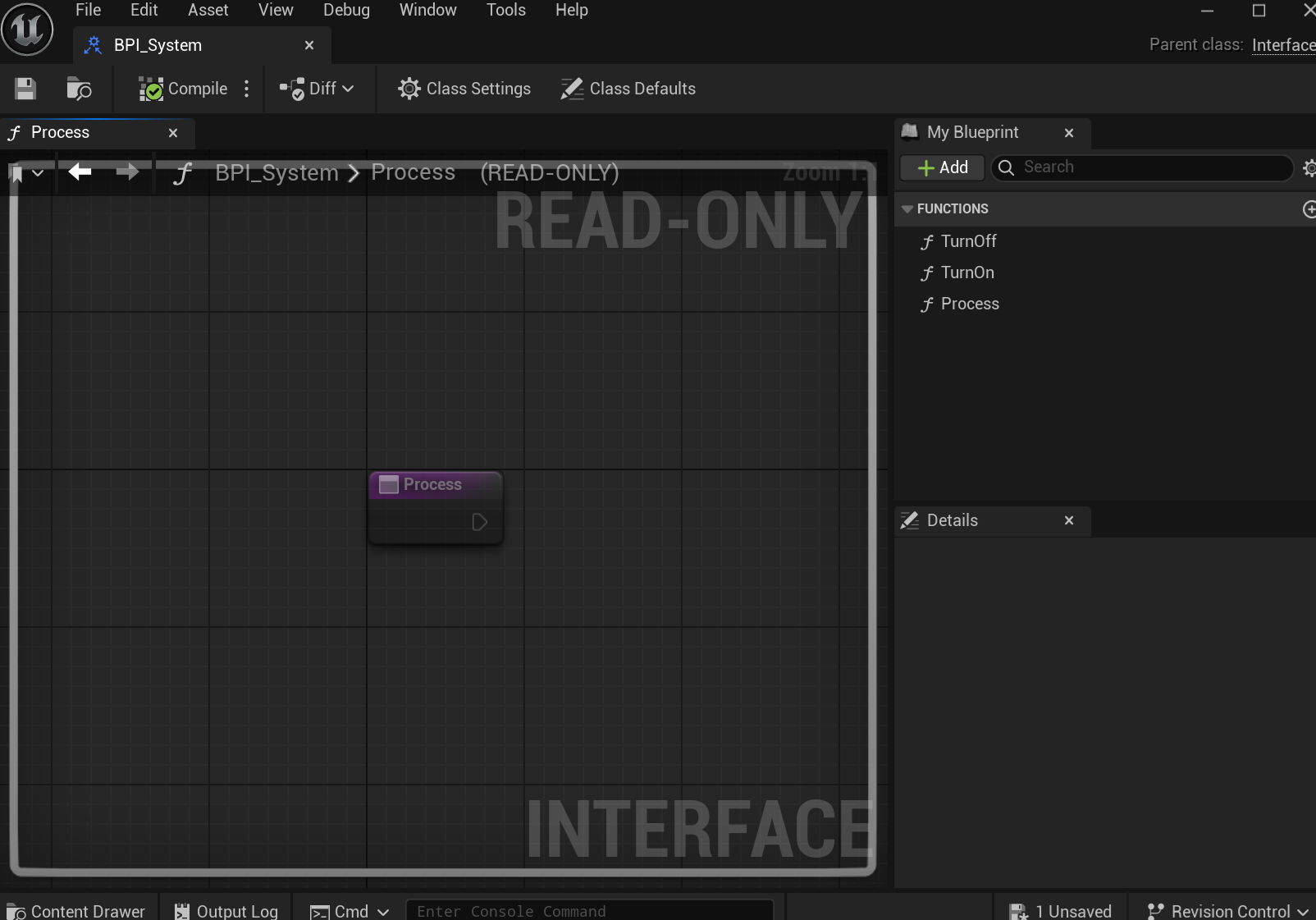Image resolution: width=1316 pixels, height=920 pixels.
Task: Close the Process graph tab
Action: [173, 133]
